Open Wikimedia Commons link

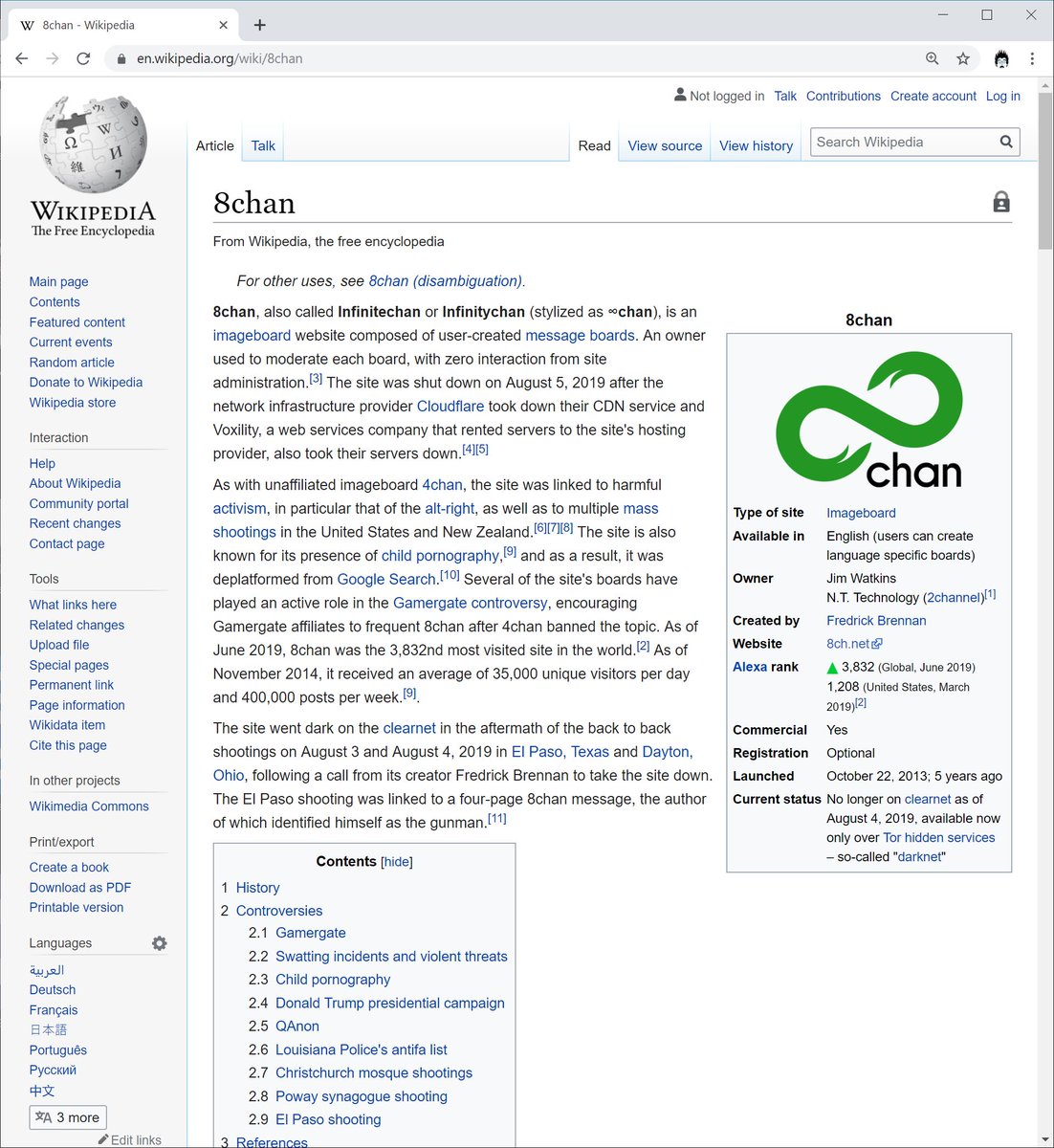coord(89,806)
